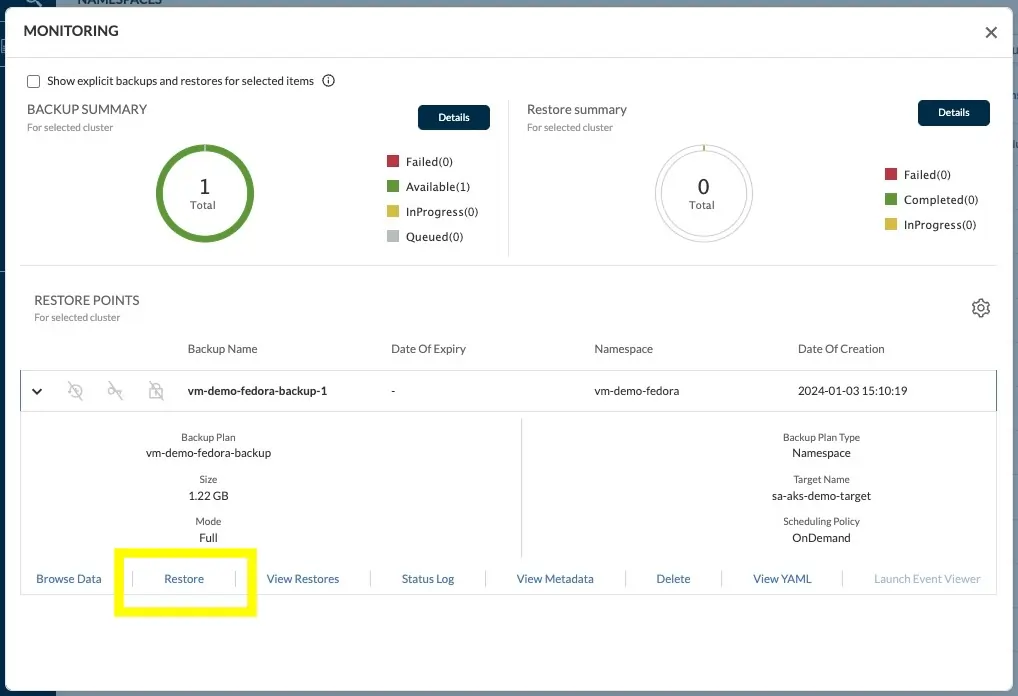The height and width of the screenshot is (696, 1018).
Task: Click the Mode value Full
Action: click(x=208, y=538)
